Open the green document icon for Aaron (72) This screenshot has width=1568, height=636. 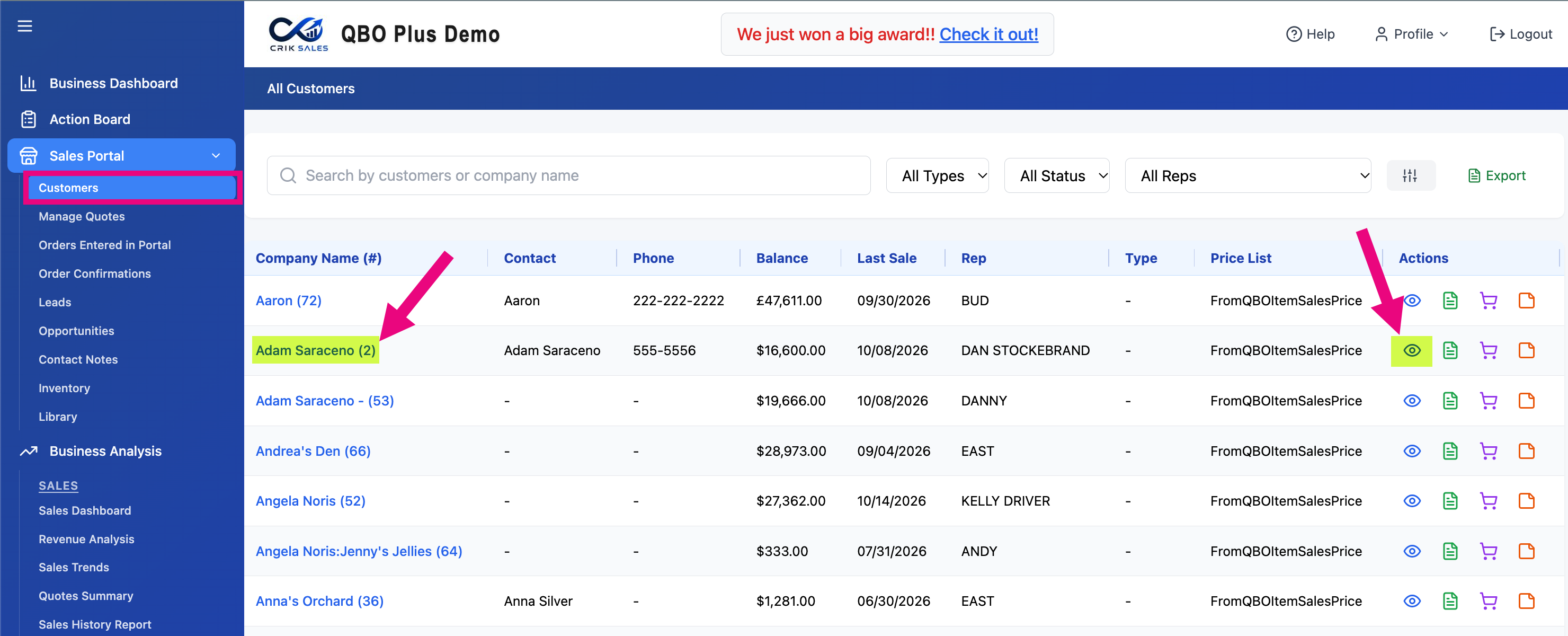pos(1450,301)
